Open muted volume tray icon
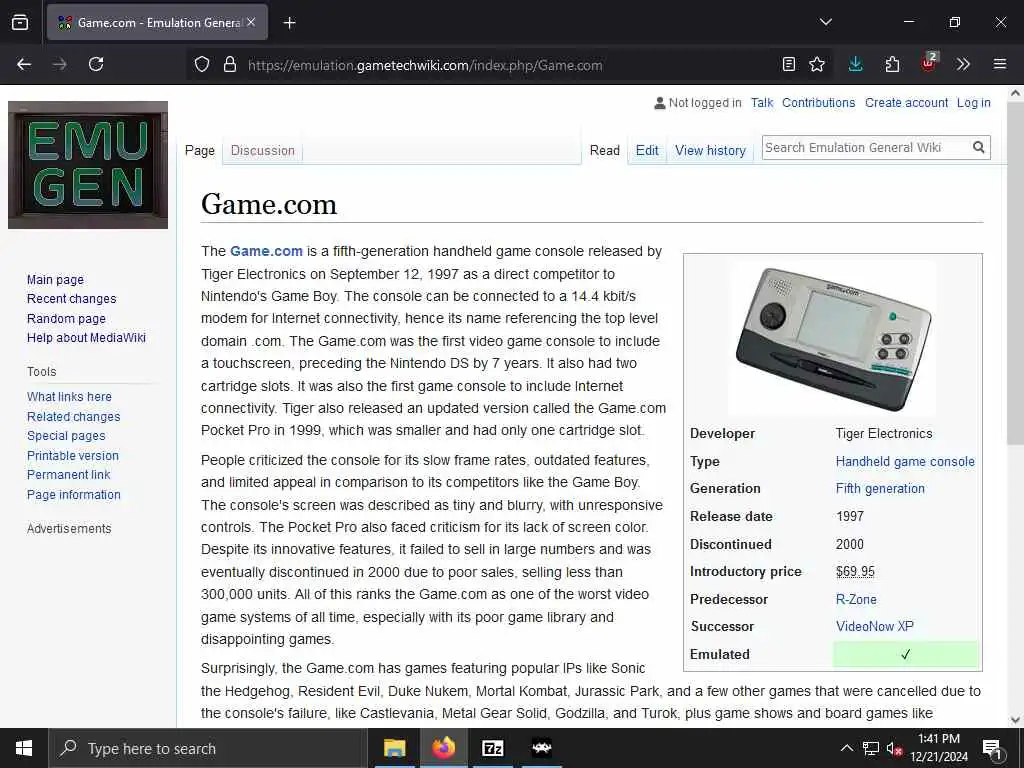Viewport: 1024px width, 768px height. [895, 748]
